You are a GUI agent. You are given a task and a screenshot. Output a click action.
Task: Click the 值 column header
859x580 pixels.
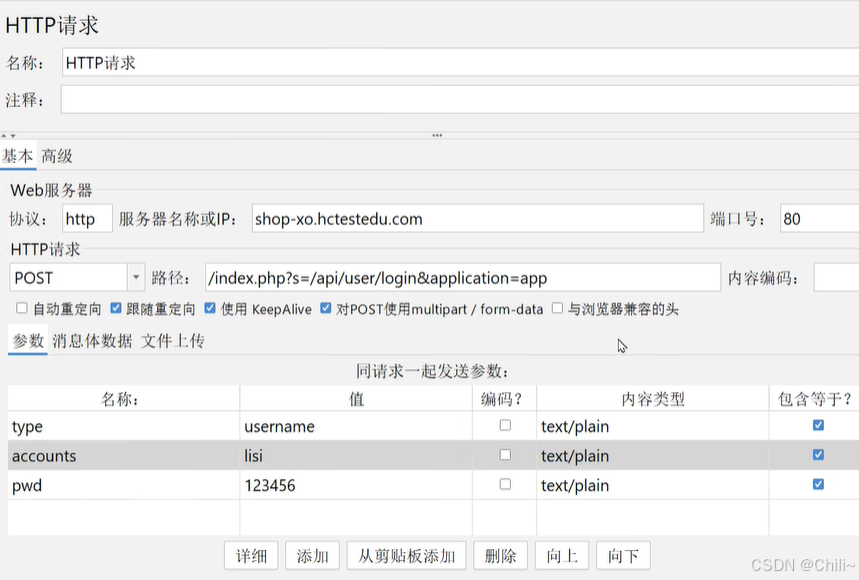tap(356, 399)
